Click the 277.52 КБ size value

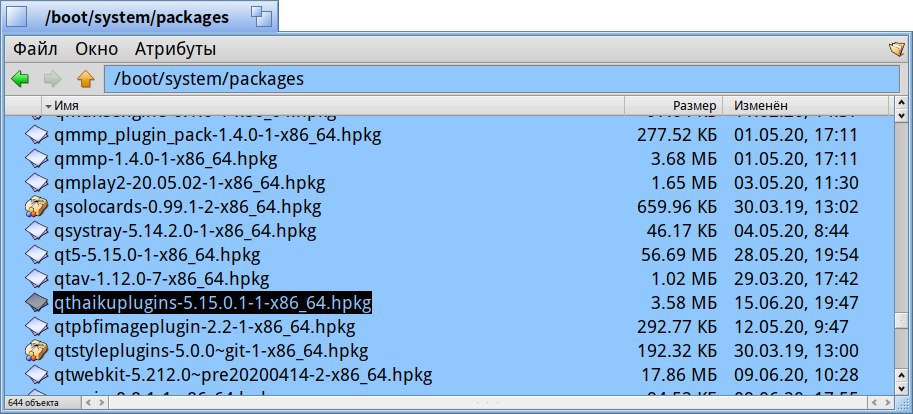[677, 135]
